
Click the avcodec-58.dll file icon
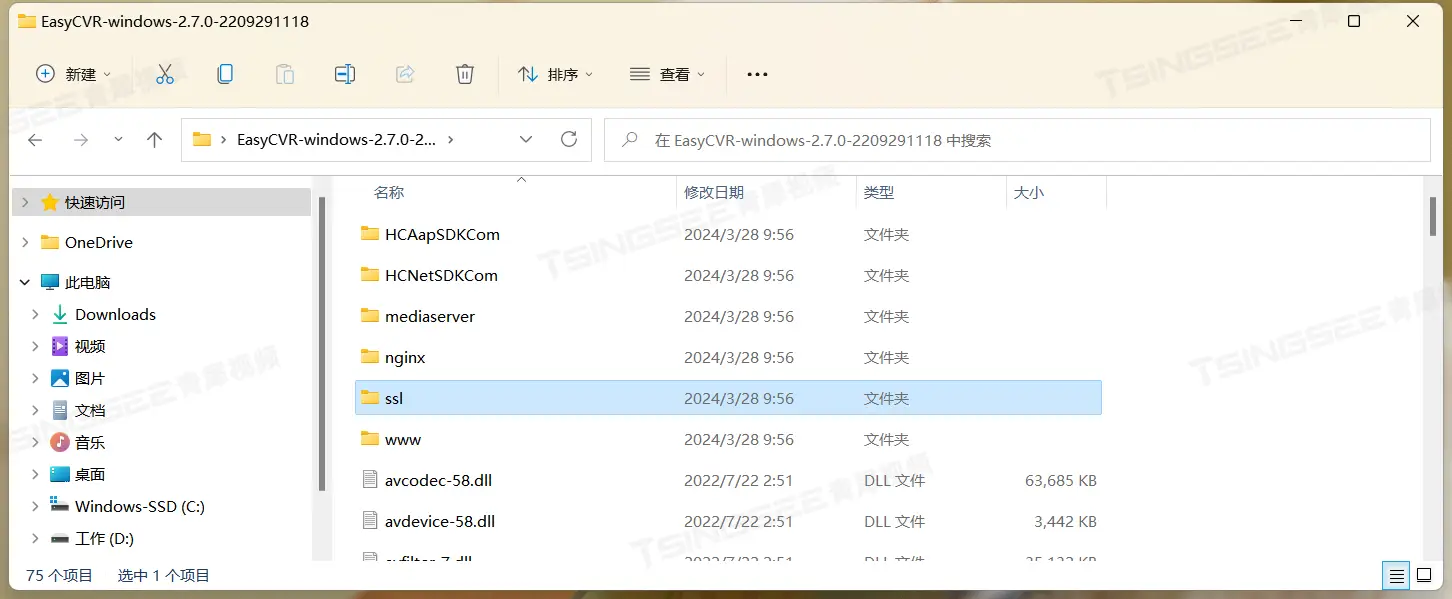(370, 480)
